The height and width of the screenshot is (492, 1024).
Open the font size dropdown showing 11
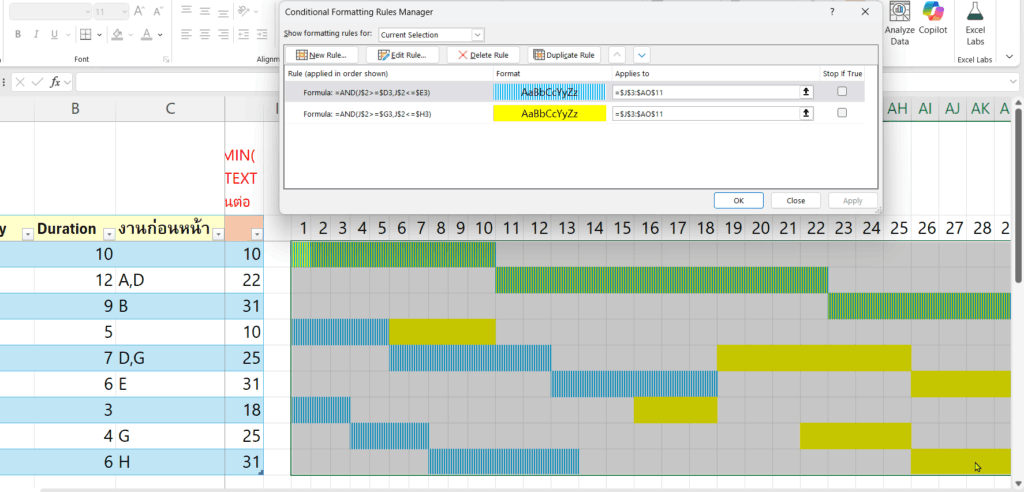pos(124,11)
